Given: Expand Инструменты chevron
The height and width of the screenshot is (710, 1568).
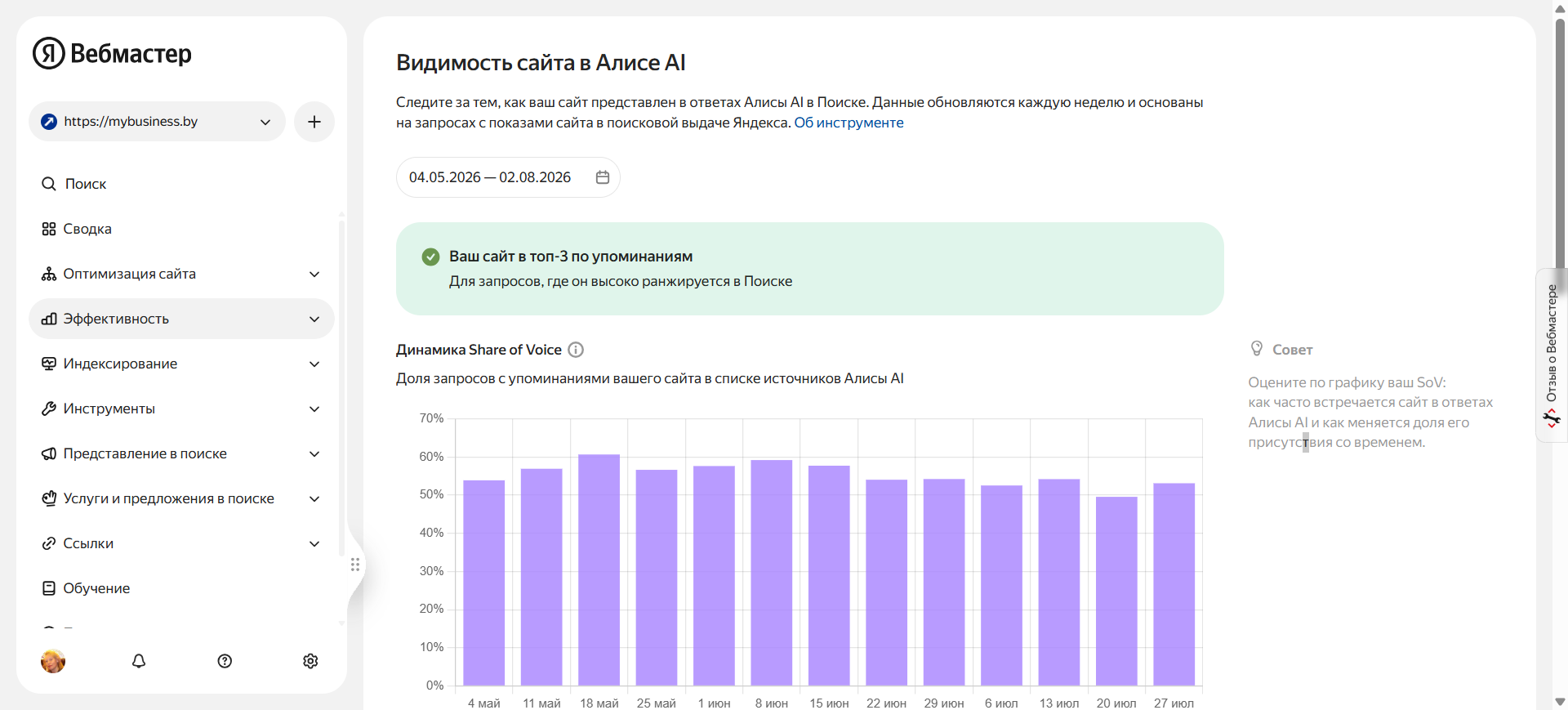Looking at the screenshot, I should tap(314, 409).
